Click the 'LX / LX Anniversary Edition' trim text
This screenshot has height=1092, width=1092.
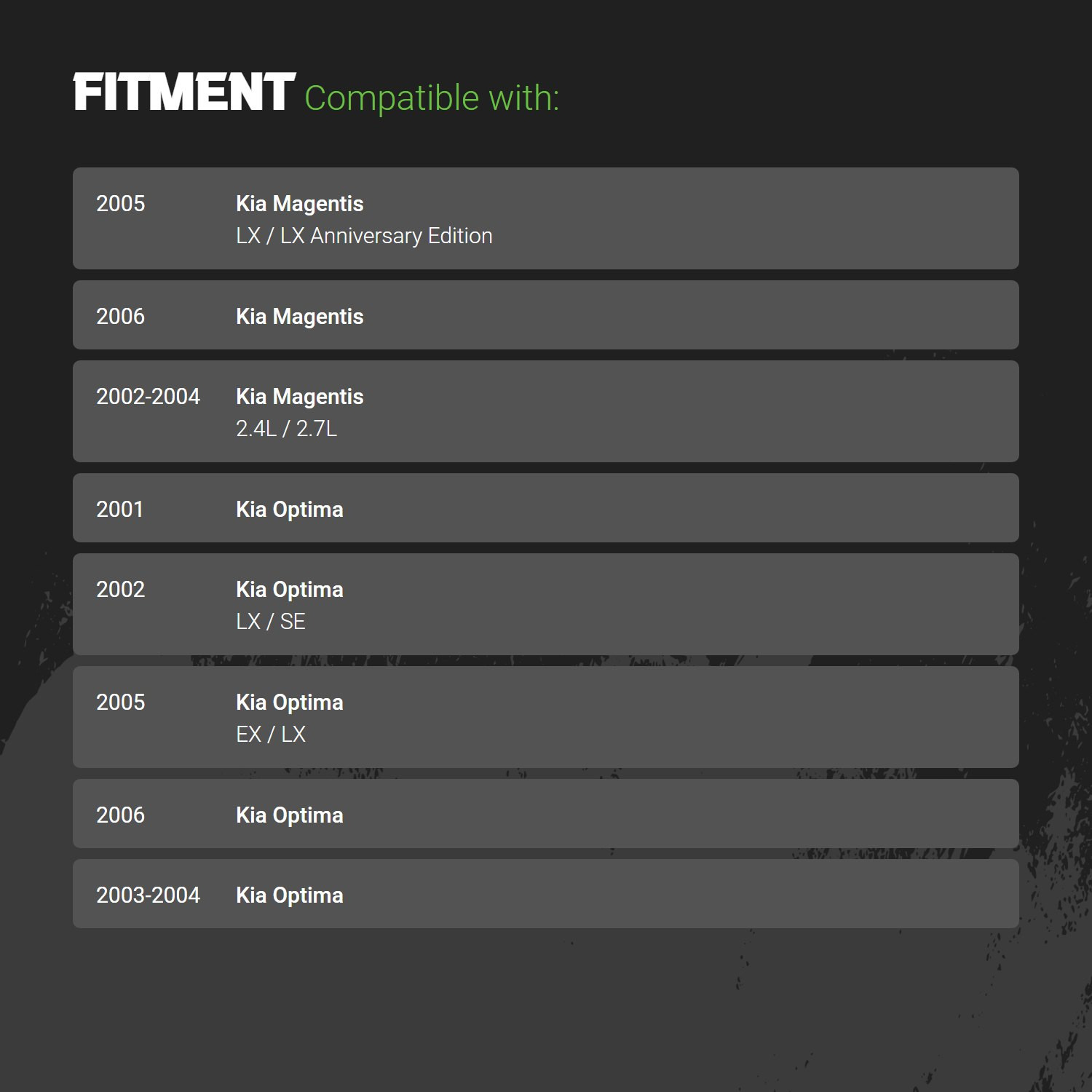click(364, 236)
